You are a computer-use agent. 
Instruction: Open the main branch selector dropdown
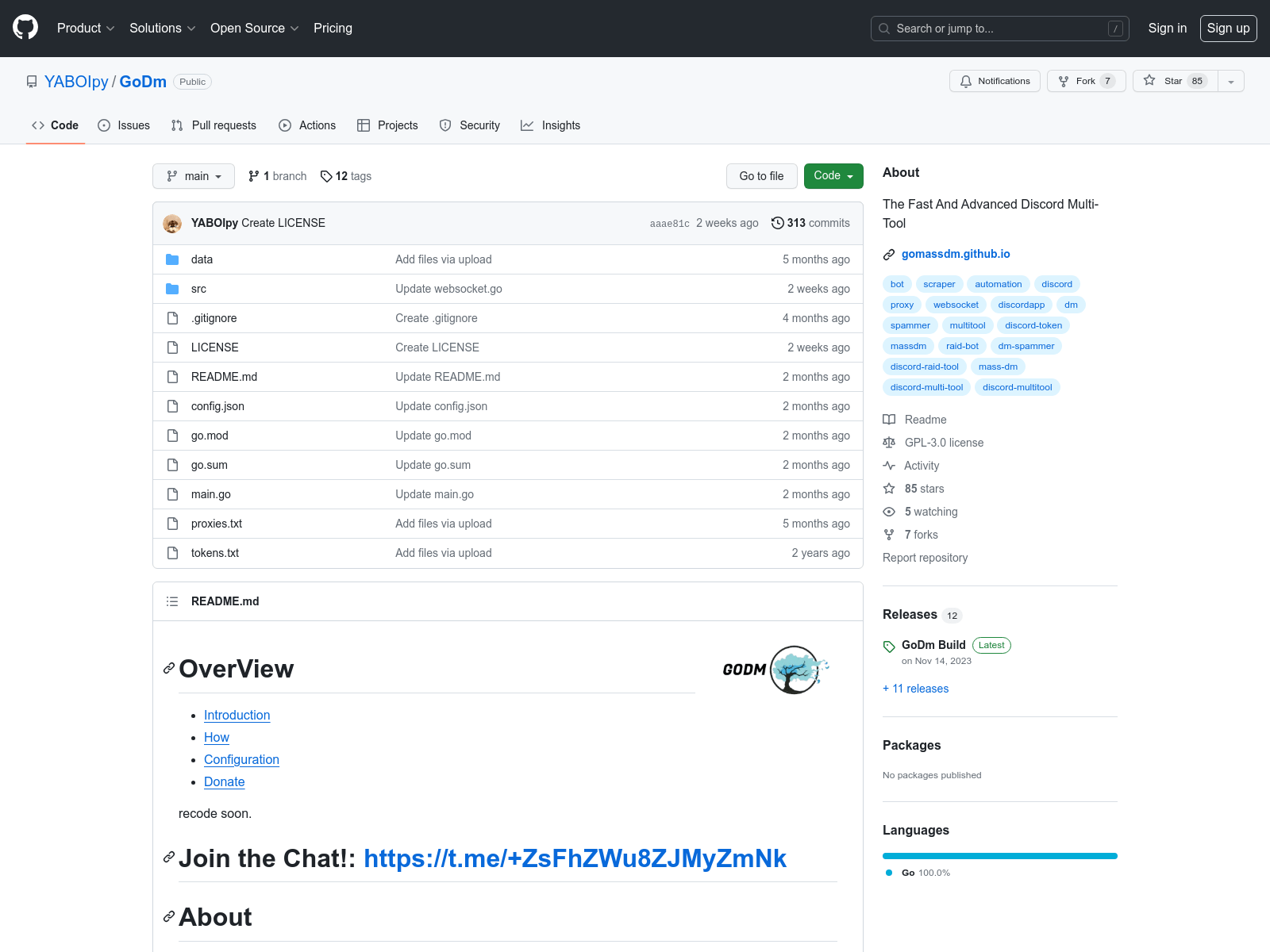click(194, 176)
